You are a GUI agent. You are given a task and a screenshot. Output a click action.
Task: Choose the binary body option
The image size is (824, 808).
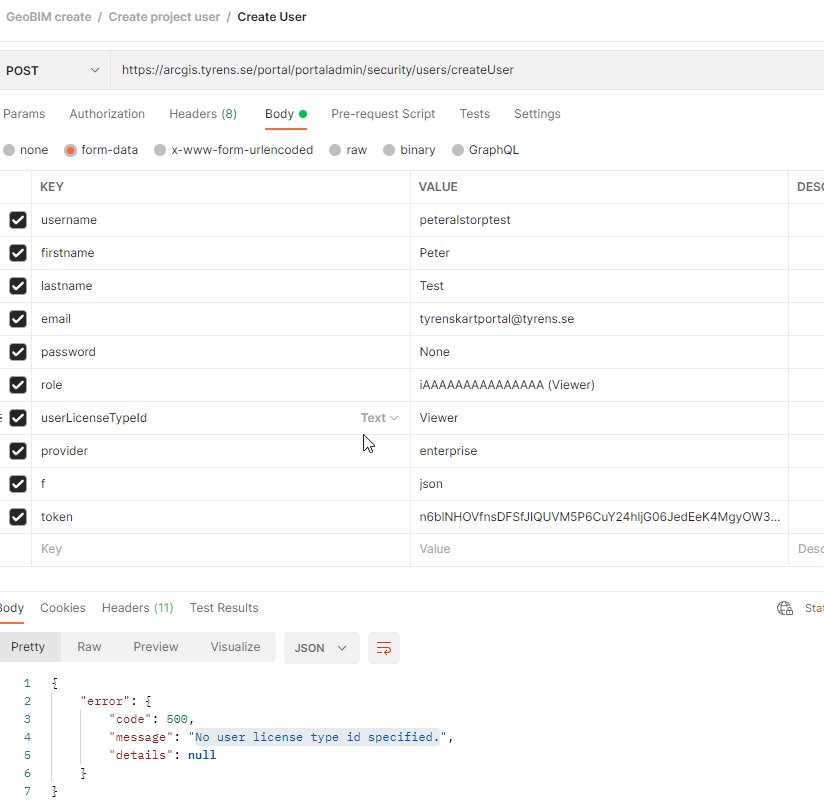click(x=409, y=148)
